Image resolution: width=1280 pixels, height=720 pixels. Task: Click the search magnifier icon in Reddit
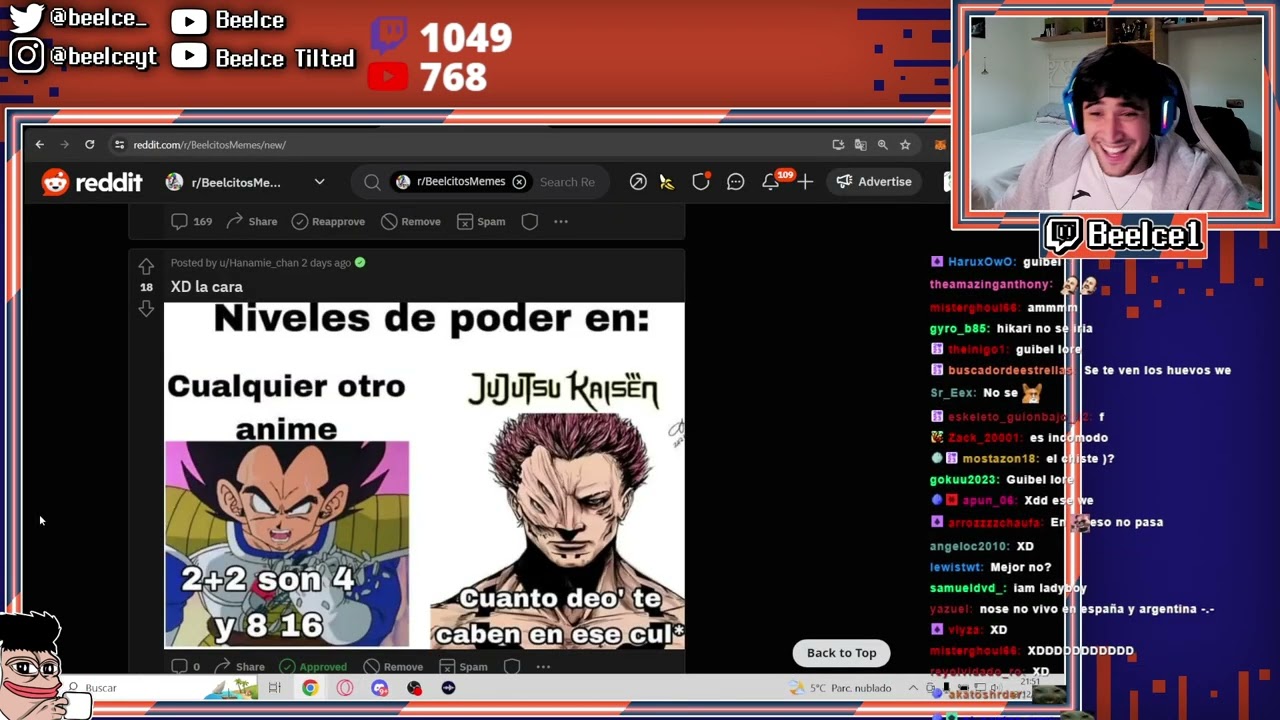372,182
